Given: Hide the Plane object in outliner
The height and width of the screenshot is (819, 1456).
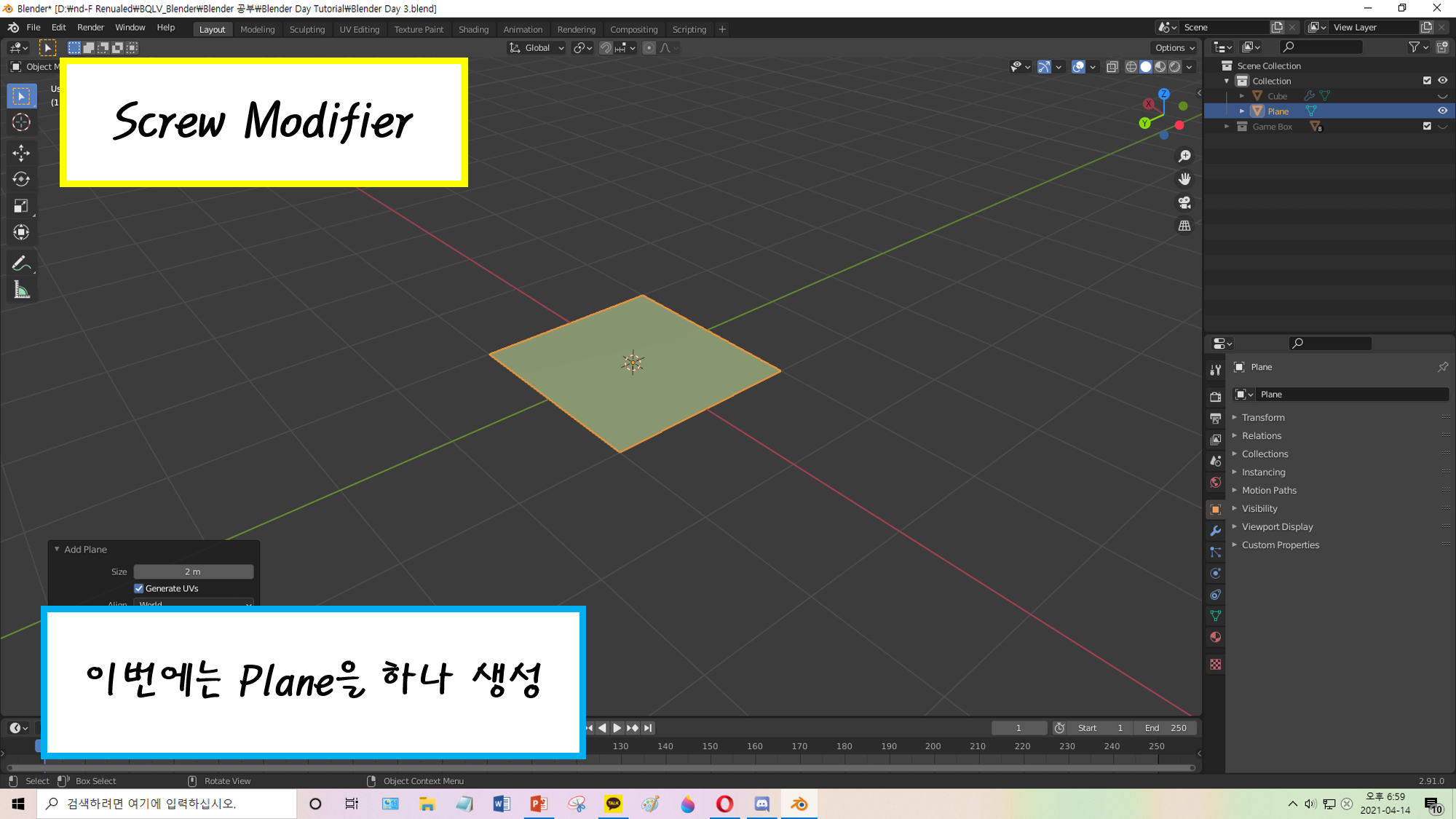Looking at the screenshot, I should 1442,111.
